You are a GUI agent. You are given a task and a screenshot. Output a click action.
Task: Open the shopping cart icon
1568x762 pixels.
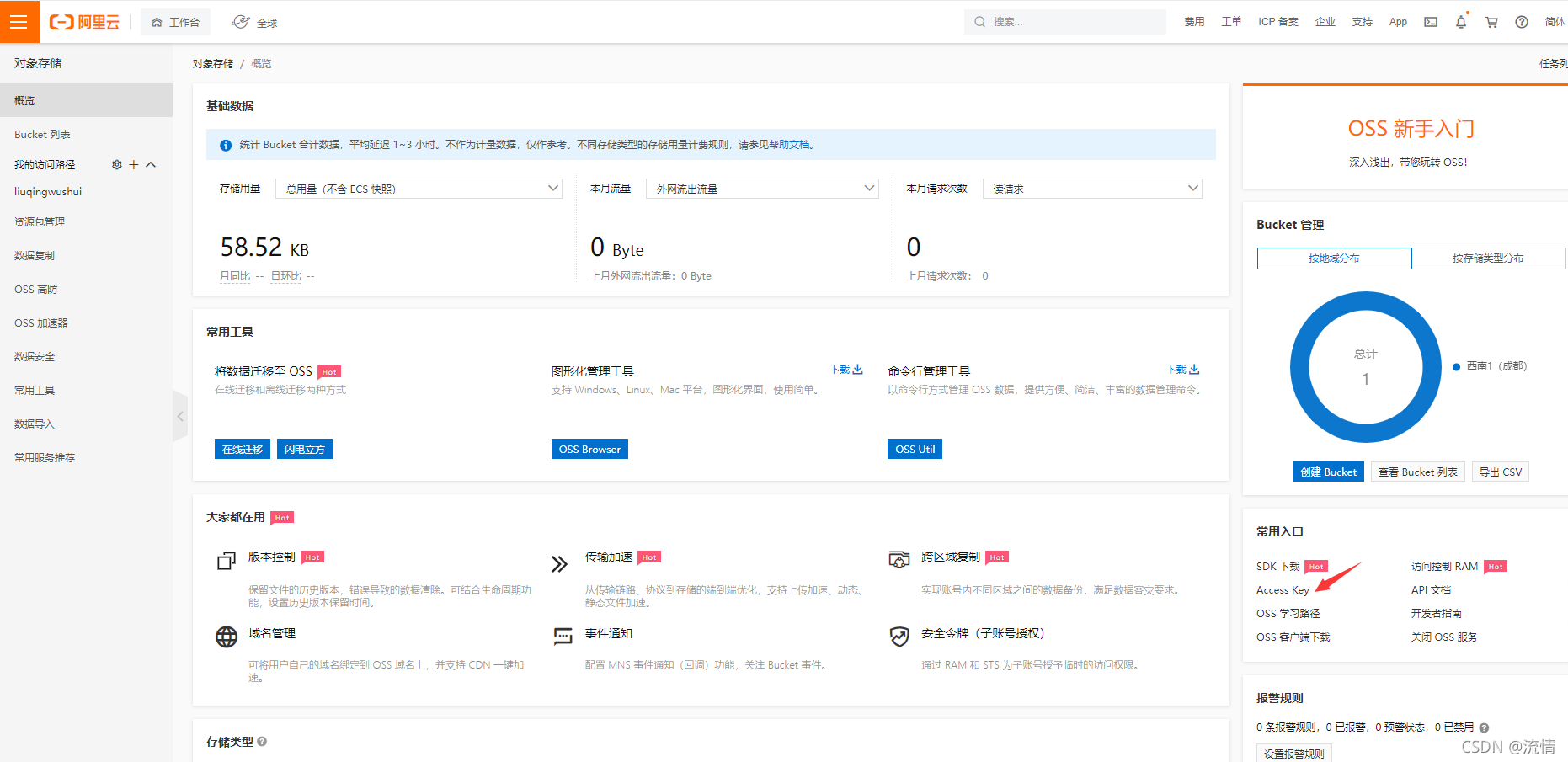click(x=1491, y=22)
